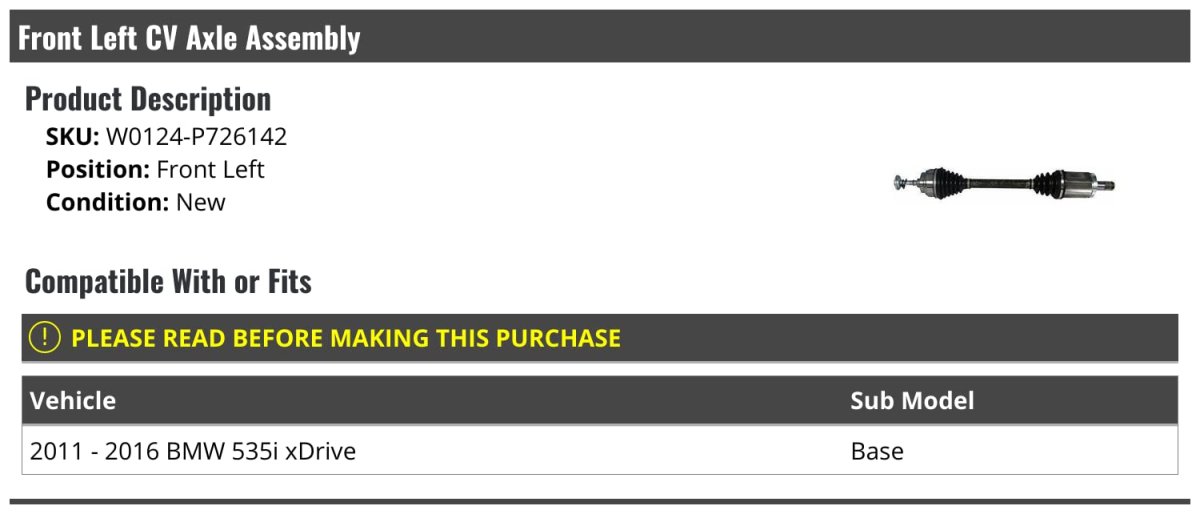Click the SKU: label
This screenshot has height=514, width=1200.
pos(72,137)
